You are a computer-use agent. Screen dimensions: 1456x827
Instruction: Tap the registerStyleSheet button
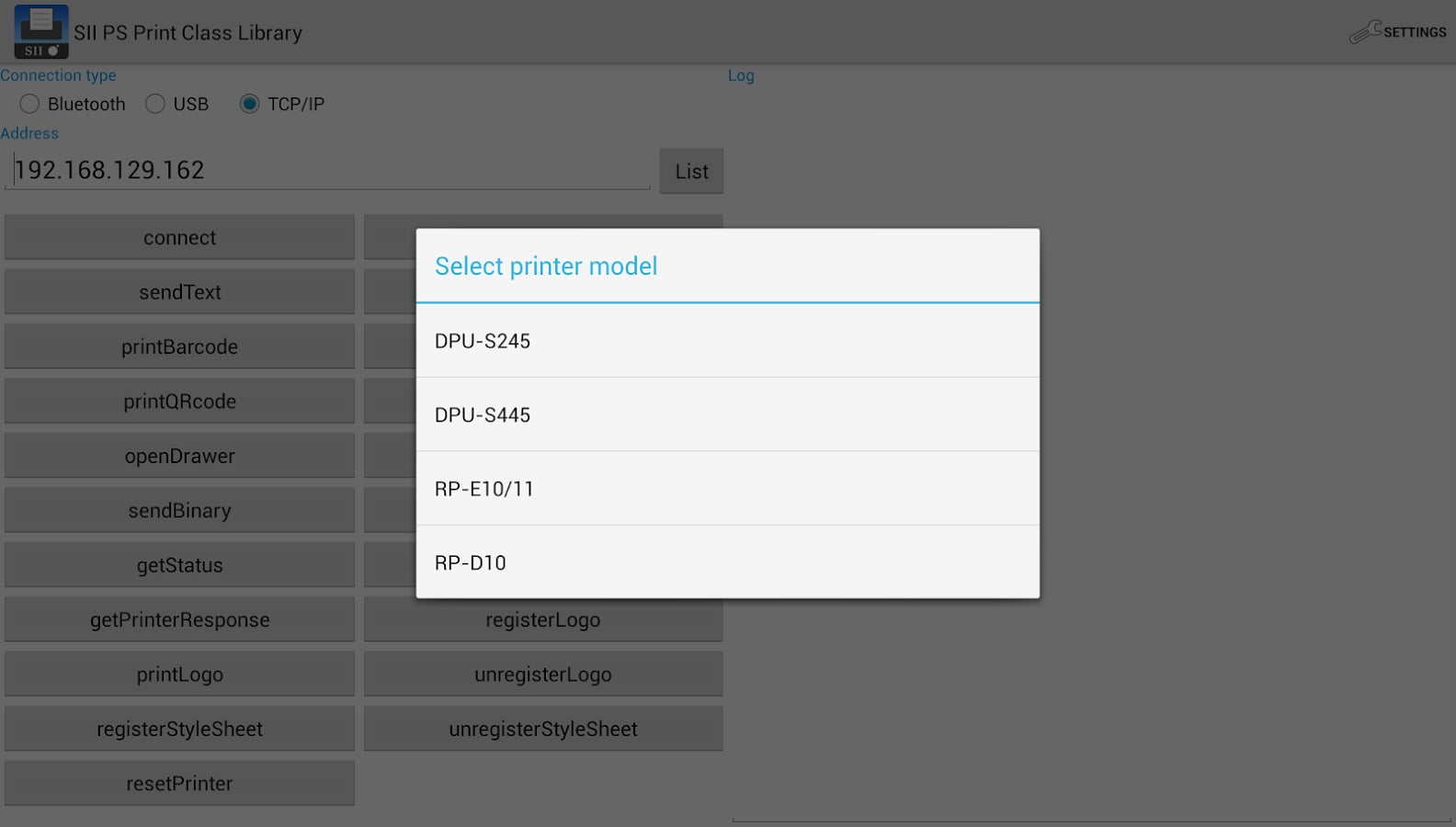tap(179, 730)
